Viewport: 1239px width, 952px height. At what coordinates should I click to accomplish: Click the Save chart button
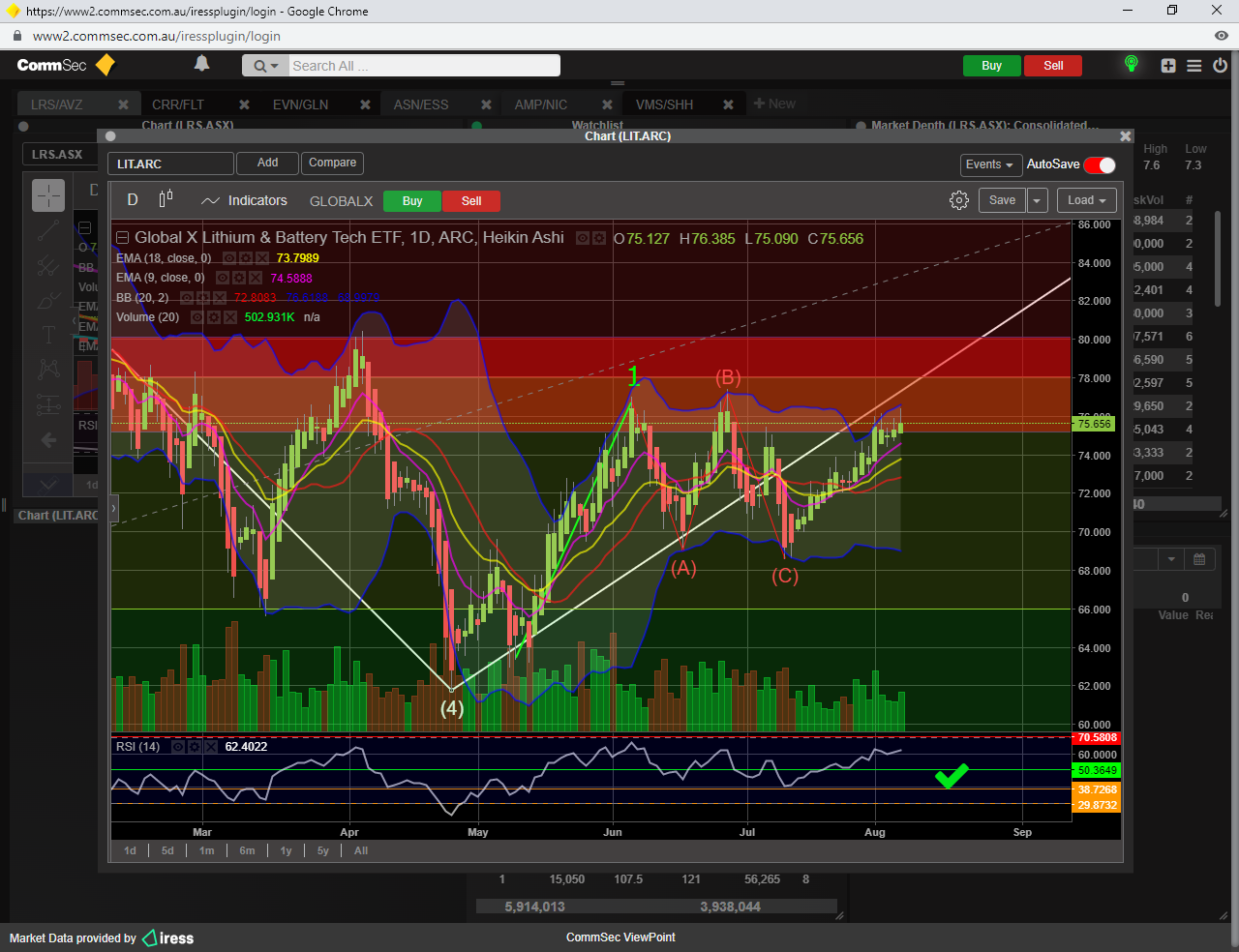point(1002,200)
